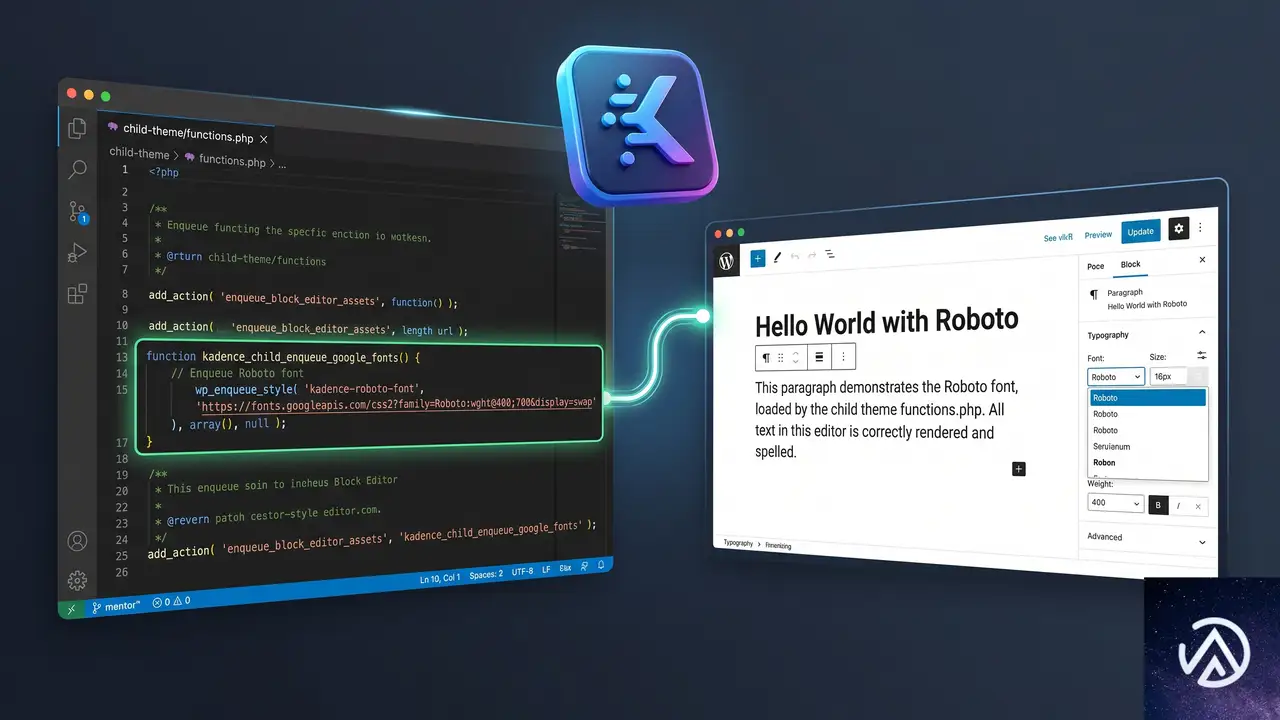Image resolution: width=1280 pixels, height=720 pixels.
Task: Click the Paragraph block card in the sidebar
Action: pyautogui.click(x=1145, y=298)
